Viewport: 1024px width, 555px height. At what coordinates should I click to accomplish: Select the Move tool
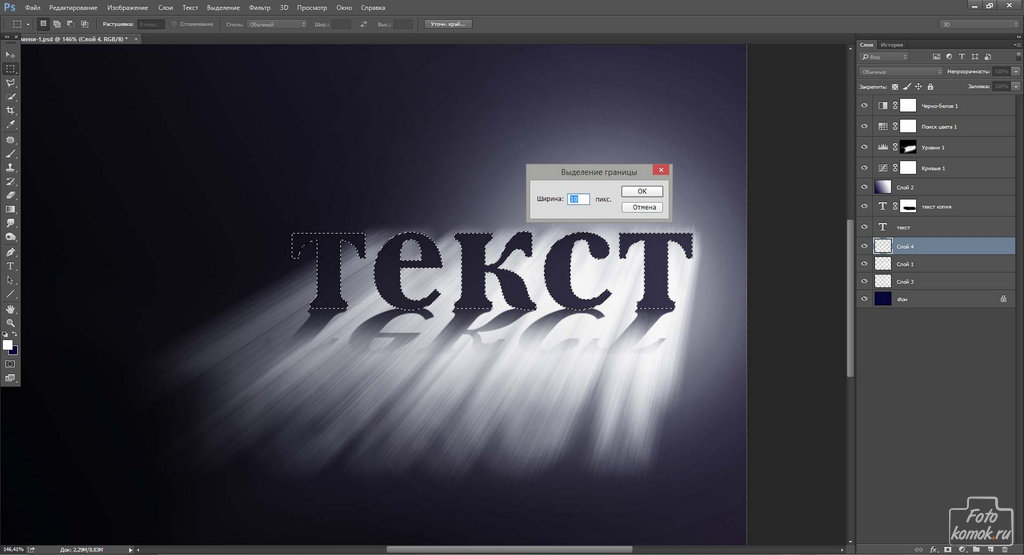11,54
